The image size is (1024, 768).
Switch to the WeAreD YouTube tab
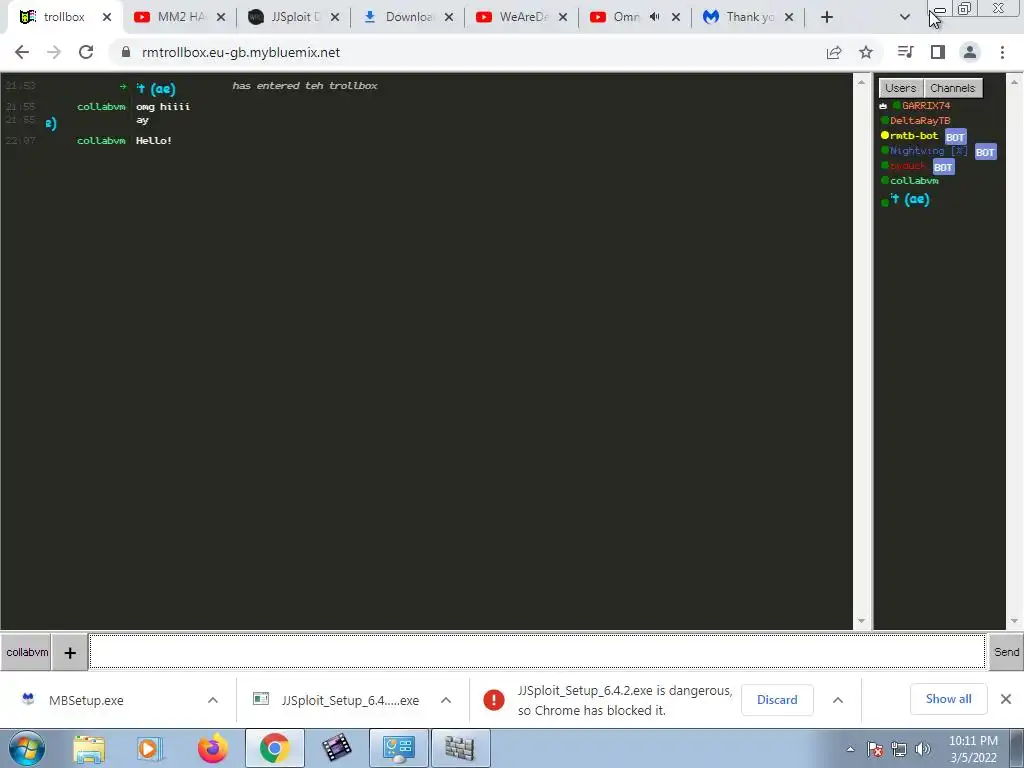pyautogui.click(x=522, y=17)
